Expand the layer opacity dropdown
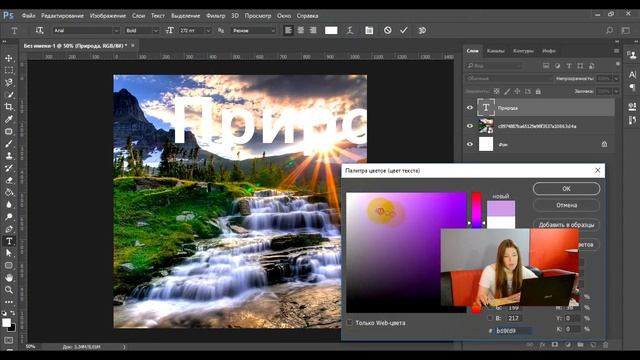This screenshot has height=360, width=640. click(616, 78)
